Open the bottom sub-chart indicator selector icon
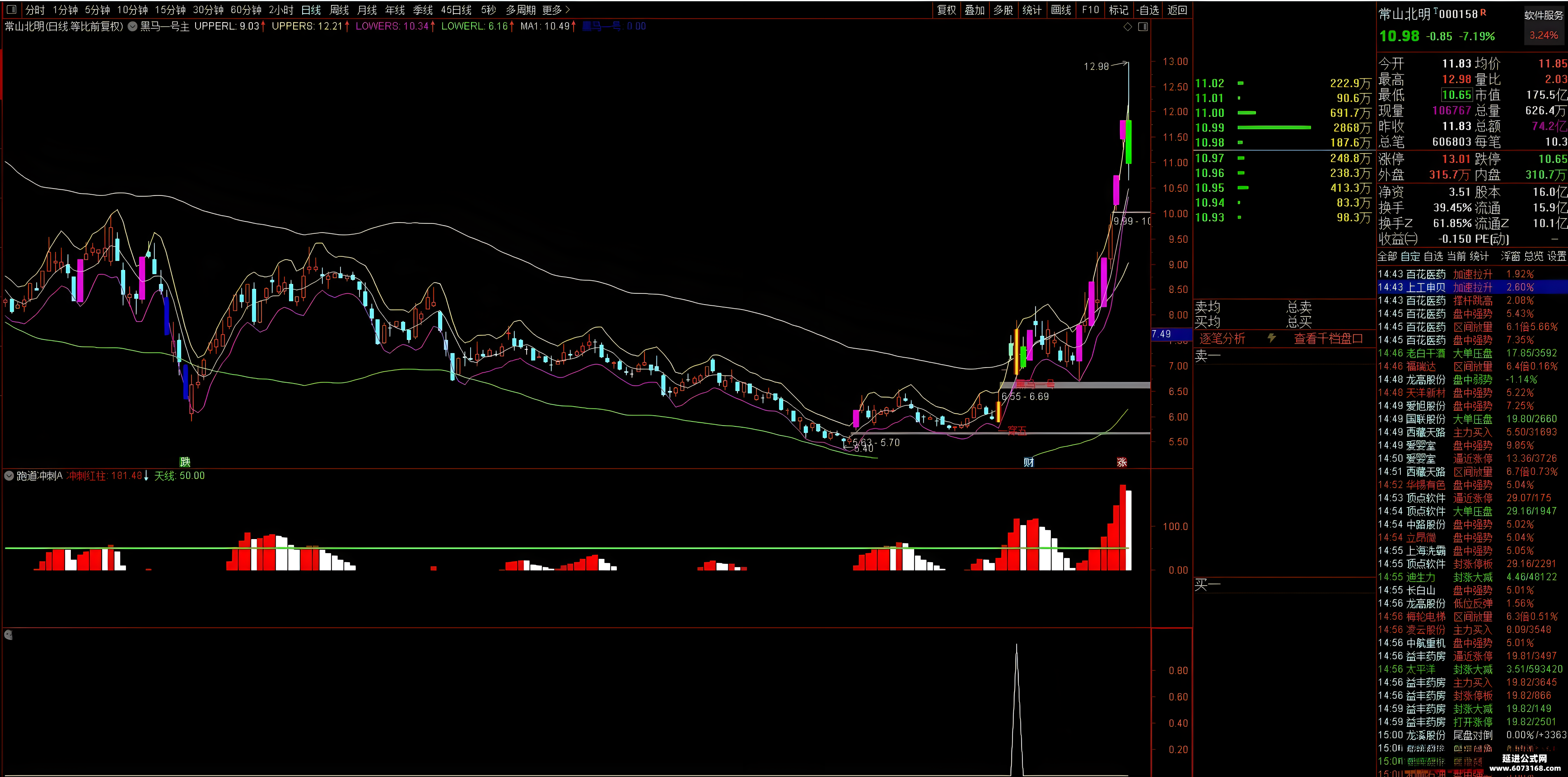The width and height of the screenshot is (1568, 777). pos(9,635)
